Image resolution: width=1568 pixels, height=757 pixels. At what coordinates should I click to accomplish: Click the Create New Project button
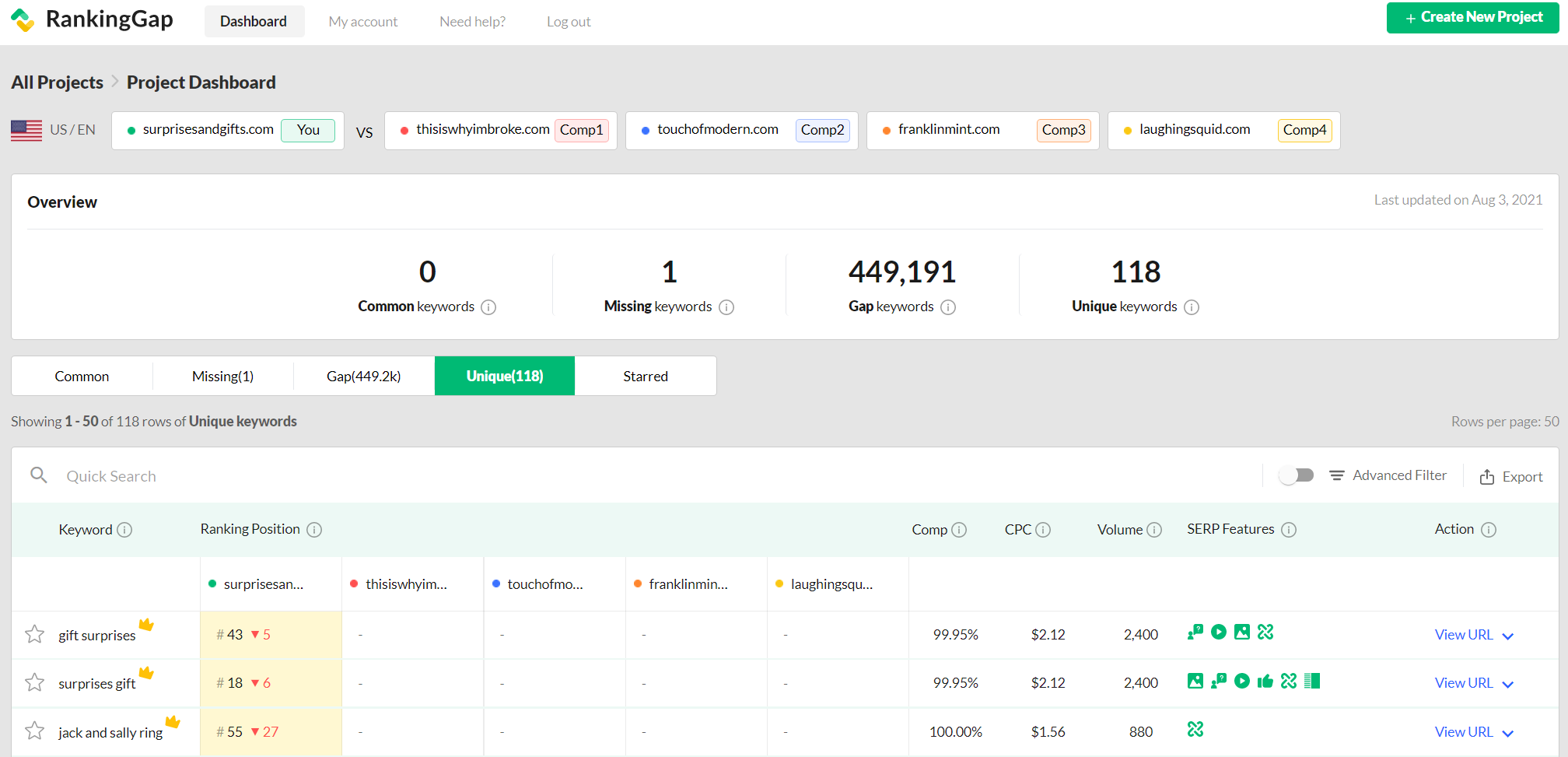coord(1472,18)
